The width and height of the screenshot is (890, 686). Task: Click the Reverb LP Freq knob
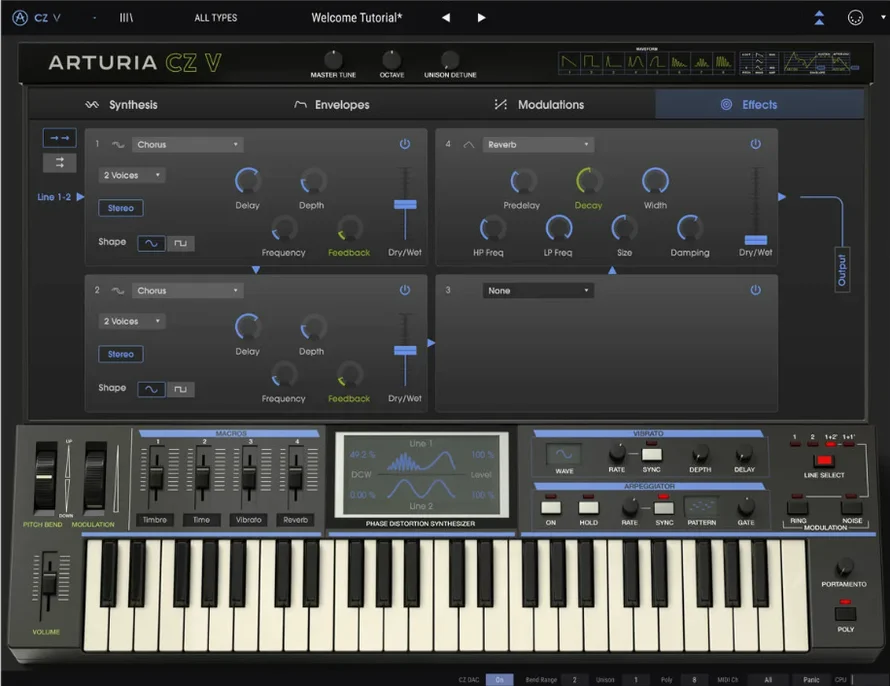pyautogui.click(x=559, y=229)
